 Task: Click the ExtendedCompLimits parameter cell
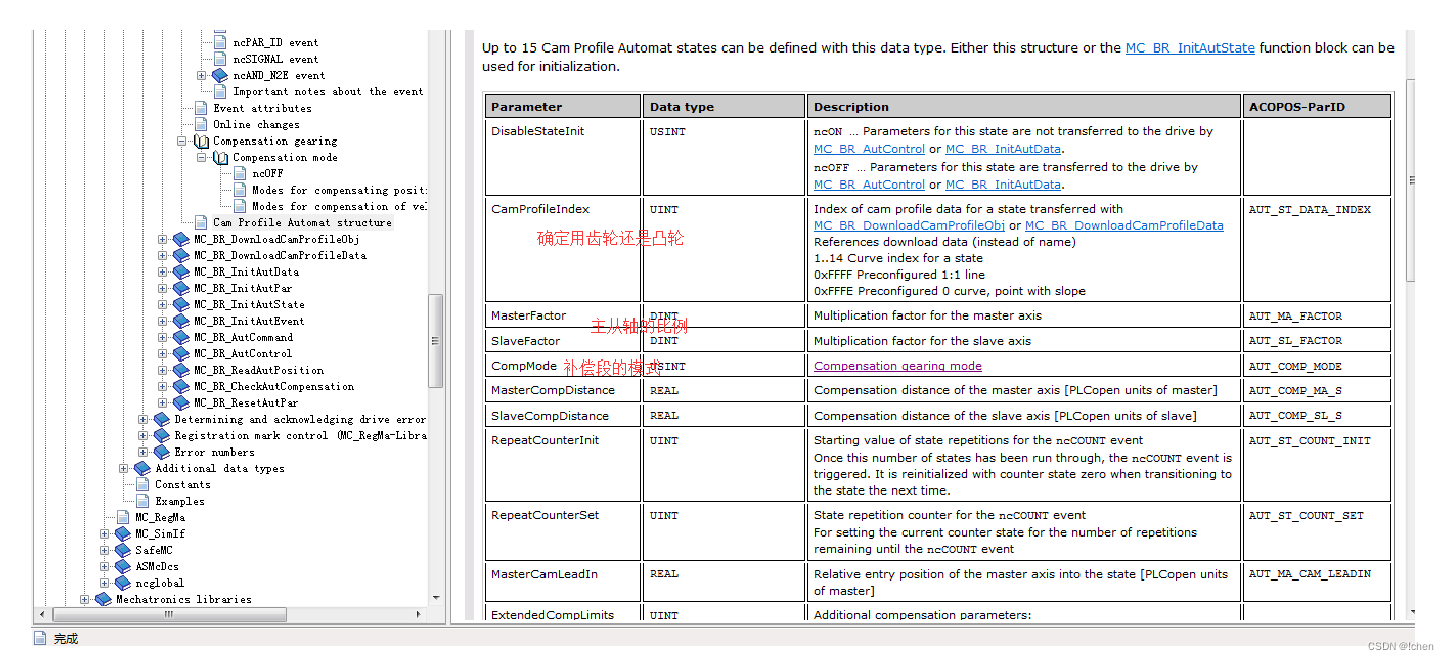click(563, 614)
